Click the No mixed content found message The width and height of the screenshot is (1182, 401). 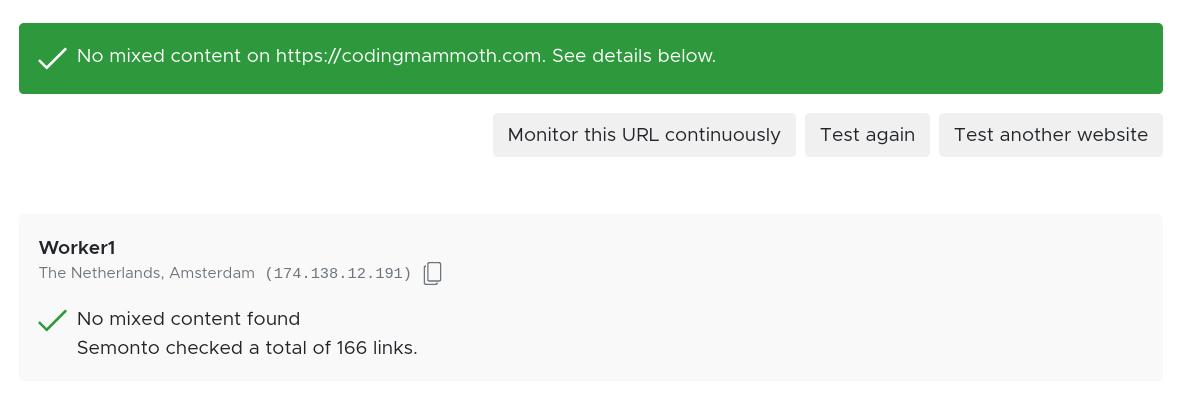[x=188, y=319]
